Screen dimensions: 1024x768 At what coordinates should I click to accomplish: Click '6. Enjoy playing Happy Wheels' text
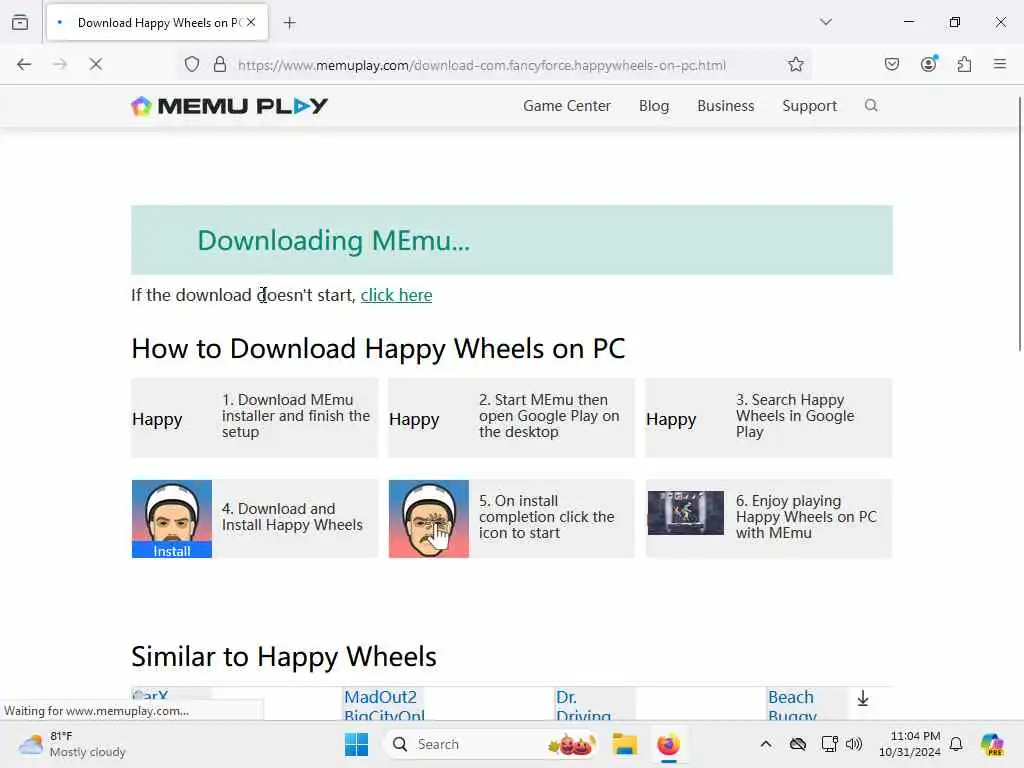pyautogui.click(x=806, y=517)
